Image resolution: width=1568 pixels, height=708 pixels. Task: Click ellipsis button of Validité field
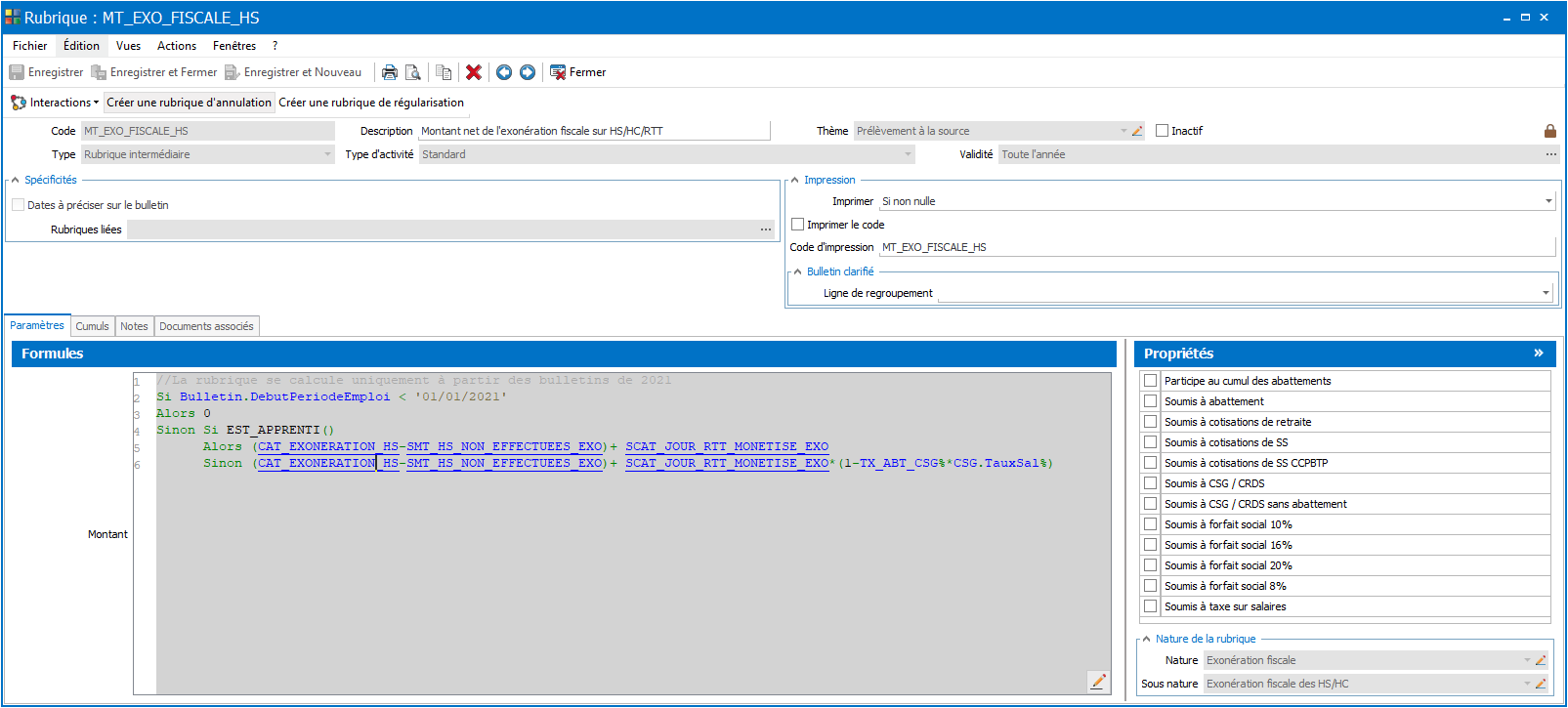[x=1550, y=154]
